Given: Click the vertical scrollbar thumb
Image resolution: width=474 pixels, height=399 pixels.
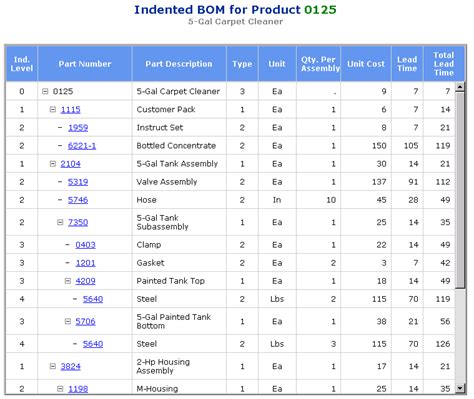Looking at the screenshot, I should (x=460, y=190).
